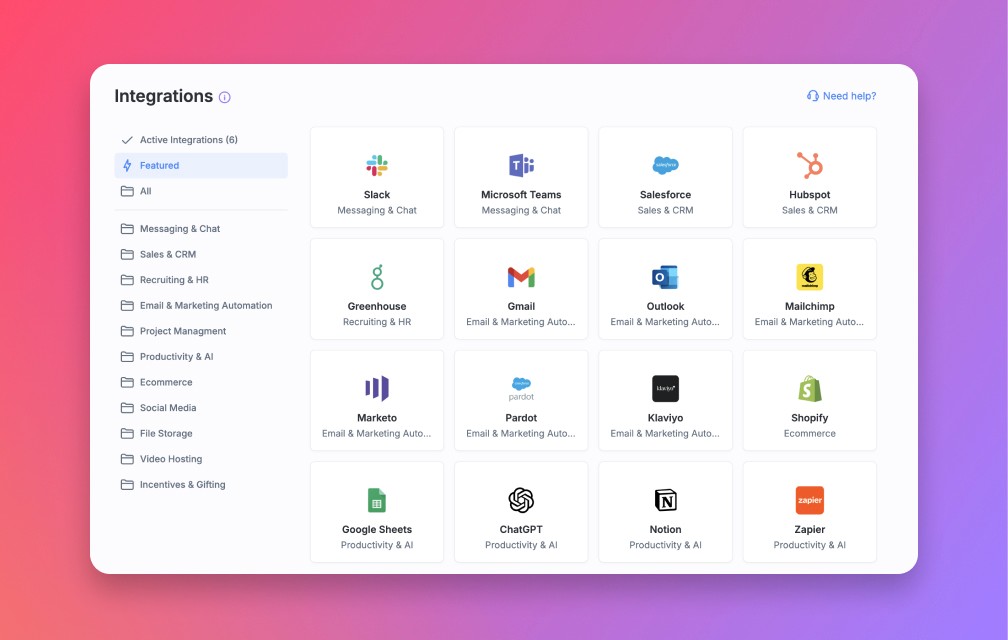The height and width of the screenshot is (640, 1008).
Task: Click the Mailchimp monkey icon
Action: click(x=809, y=276)
